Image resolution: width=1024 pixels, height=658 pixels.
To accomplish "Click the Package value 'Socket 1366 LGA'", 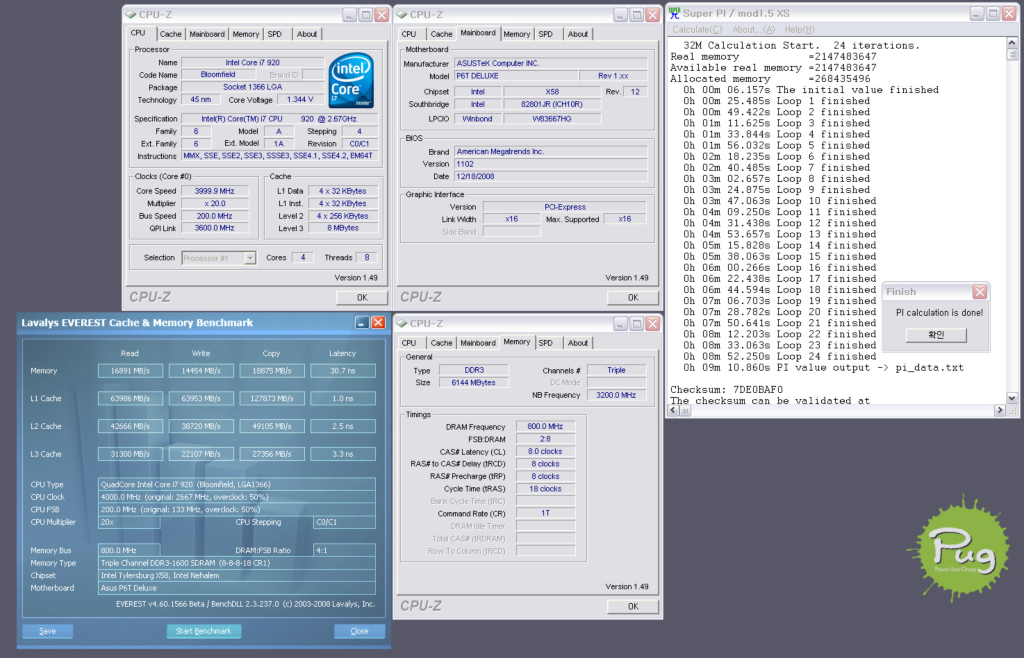I will click(252, 87).
